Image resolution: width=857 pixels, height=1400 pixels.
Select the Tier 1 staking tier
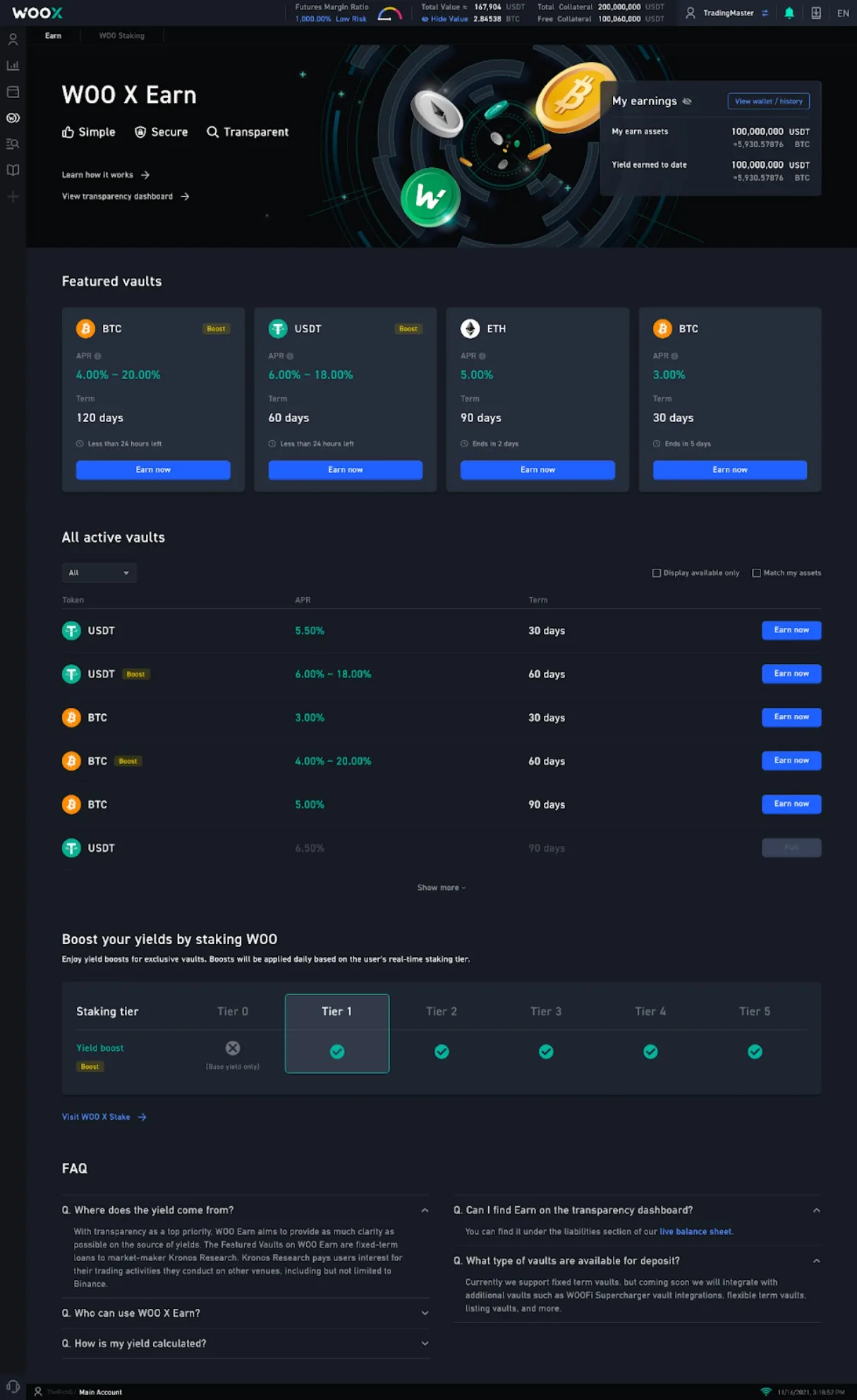[x=337, y=1033]
